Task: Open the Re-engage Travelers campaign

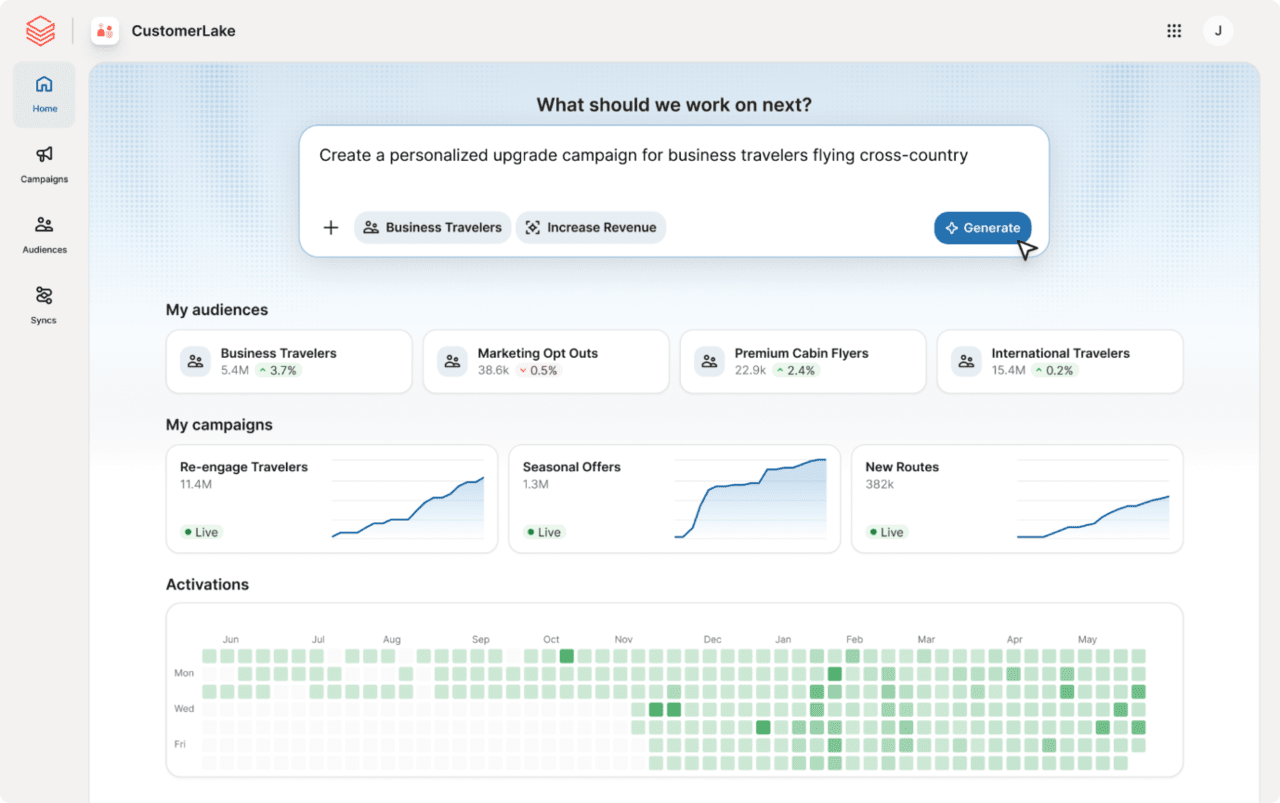Action: click(x=332, y=499)
